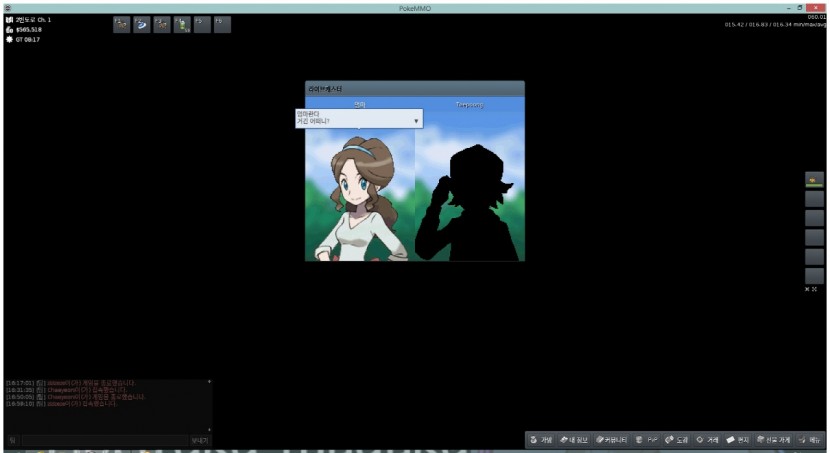This screenshot has width=830, height=453.
Task: Click the empty F5 hotkey slot
Action: (202, 24)
